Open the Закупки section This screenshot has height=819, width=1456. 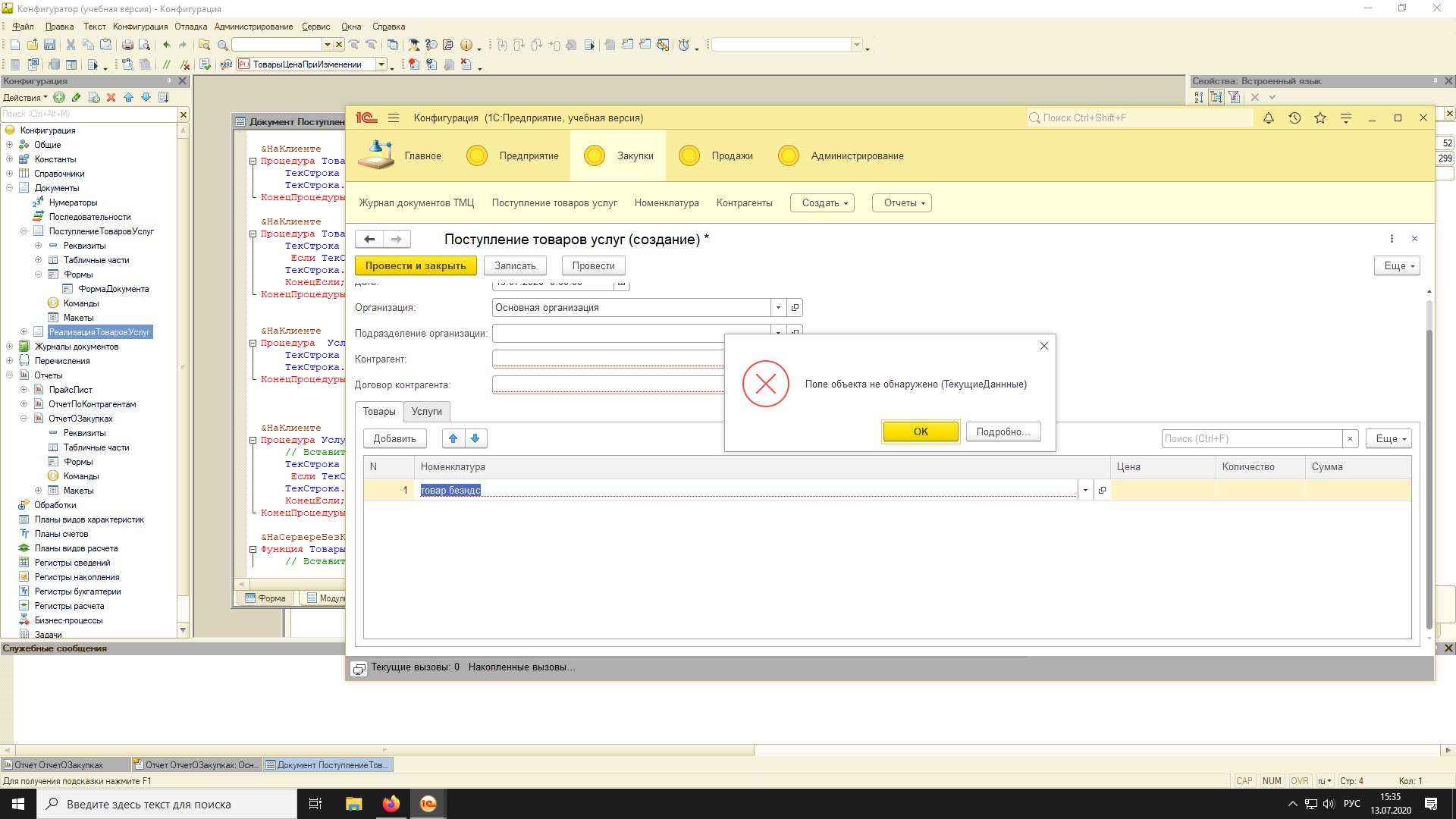click(x=617, y=155)
